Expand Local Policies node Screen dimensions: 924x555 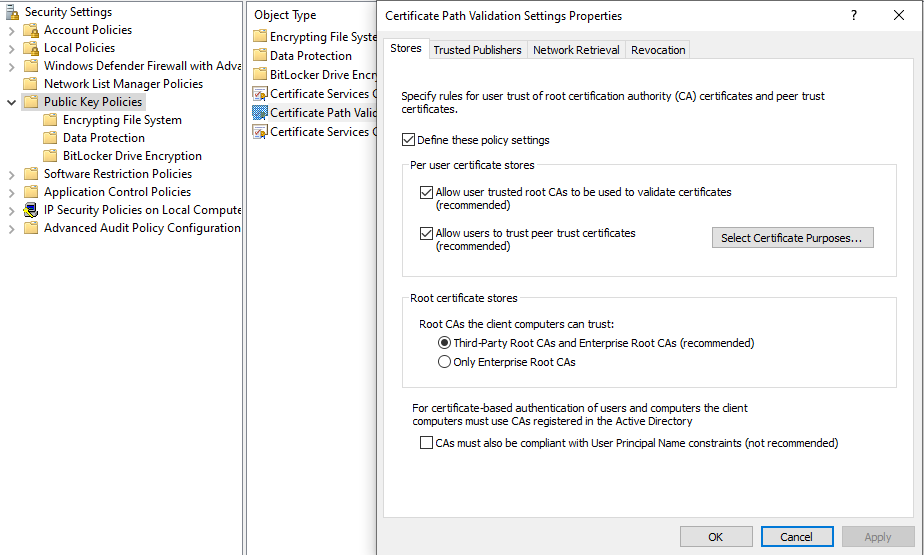tap(11, 49)
